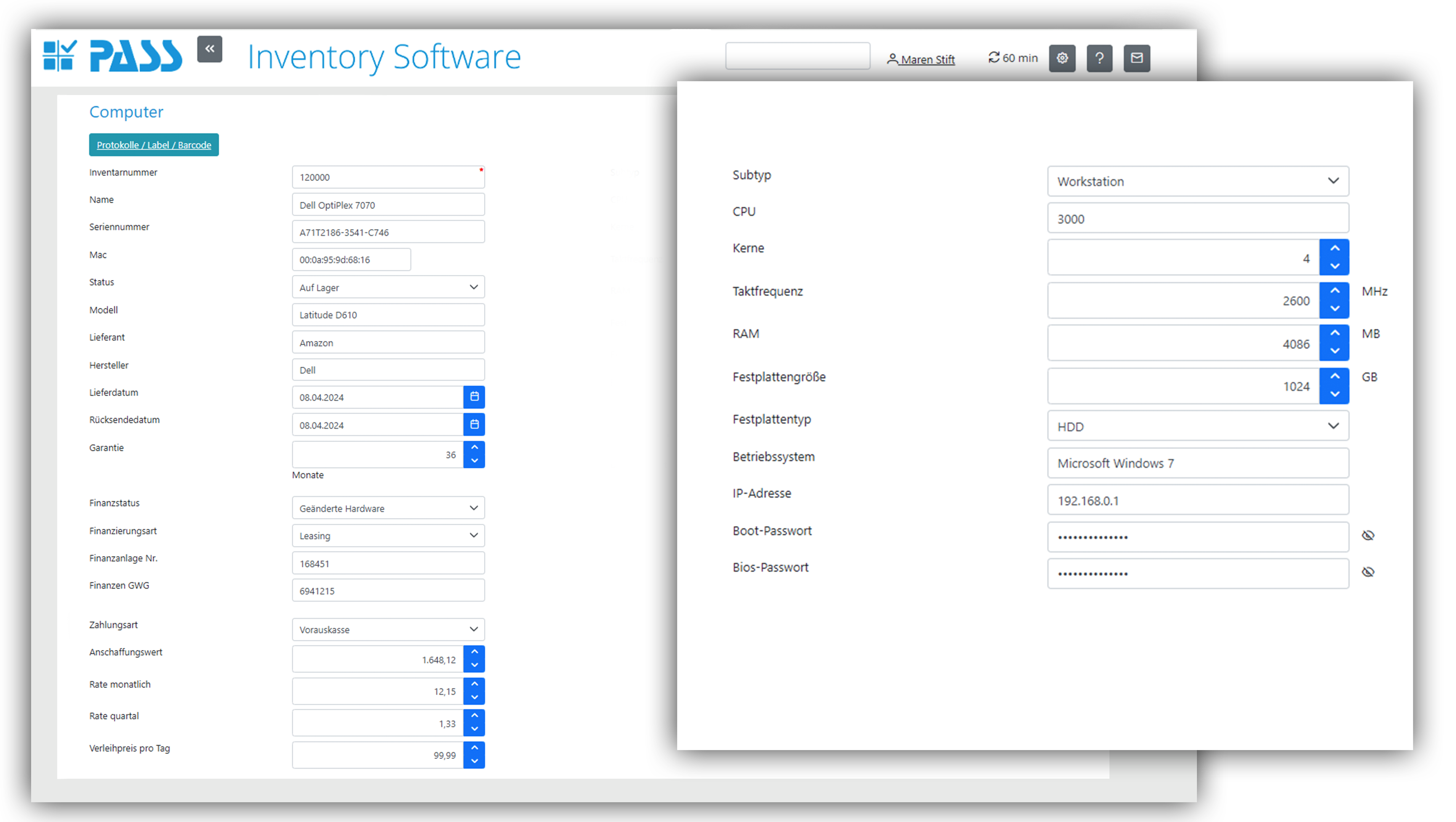Reveal the Bios-Passwort value
Viewport: 1456px width, 822px height.
coord(1368,572)
